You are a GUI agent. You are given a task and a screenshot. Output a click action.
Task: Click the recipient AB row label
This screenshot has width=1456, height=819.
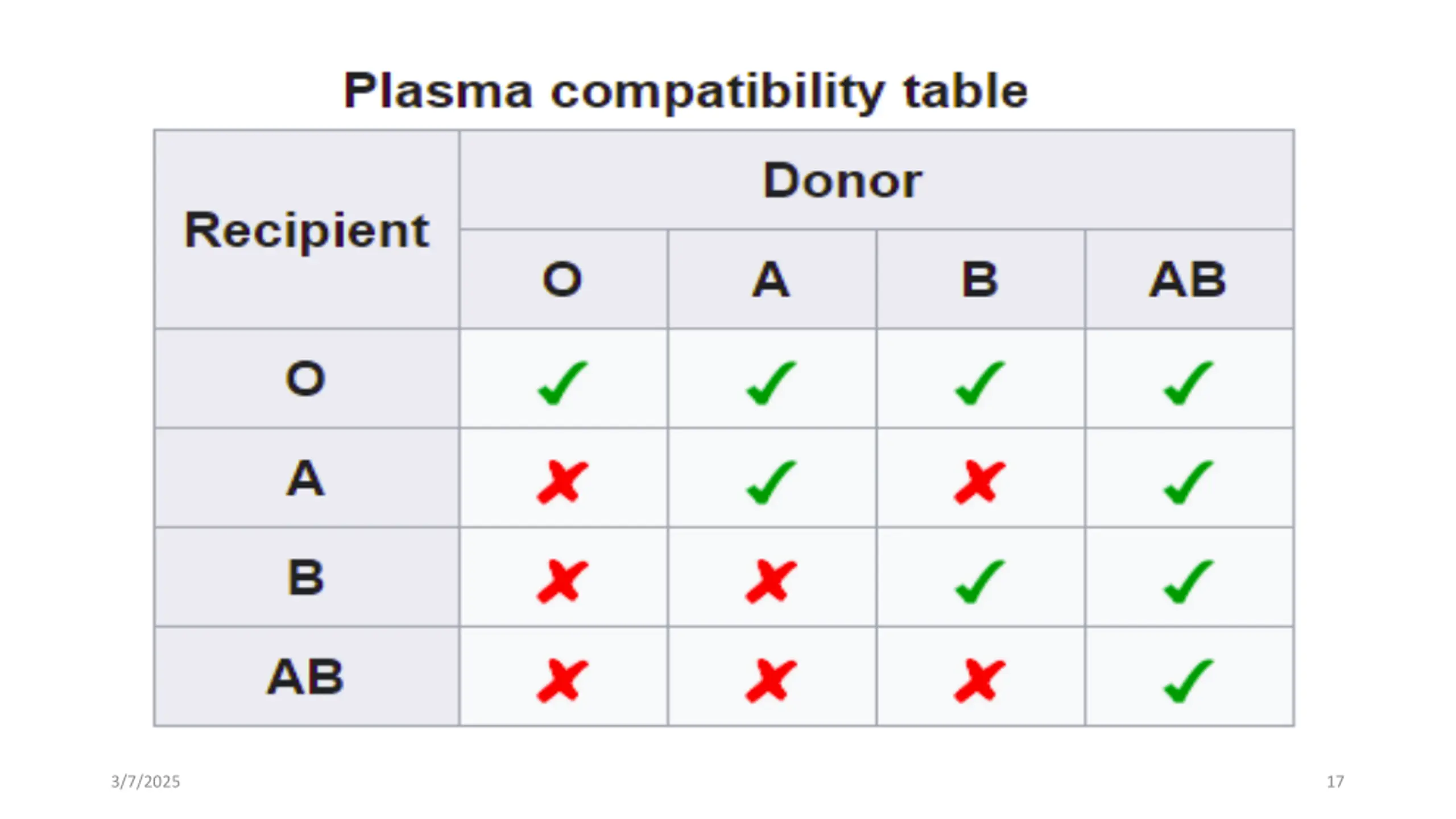tap(307, 677)
